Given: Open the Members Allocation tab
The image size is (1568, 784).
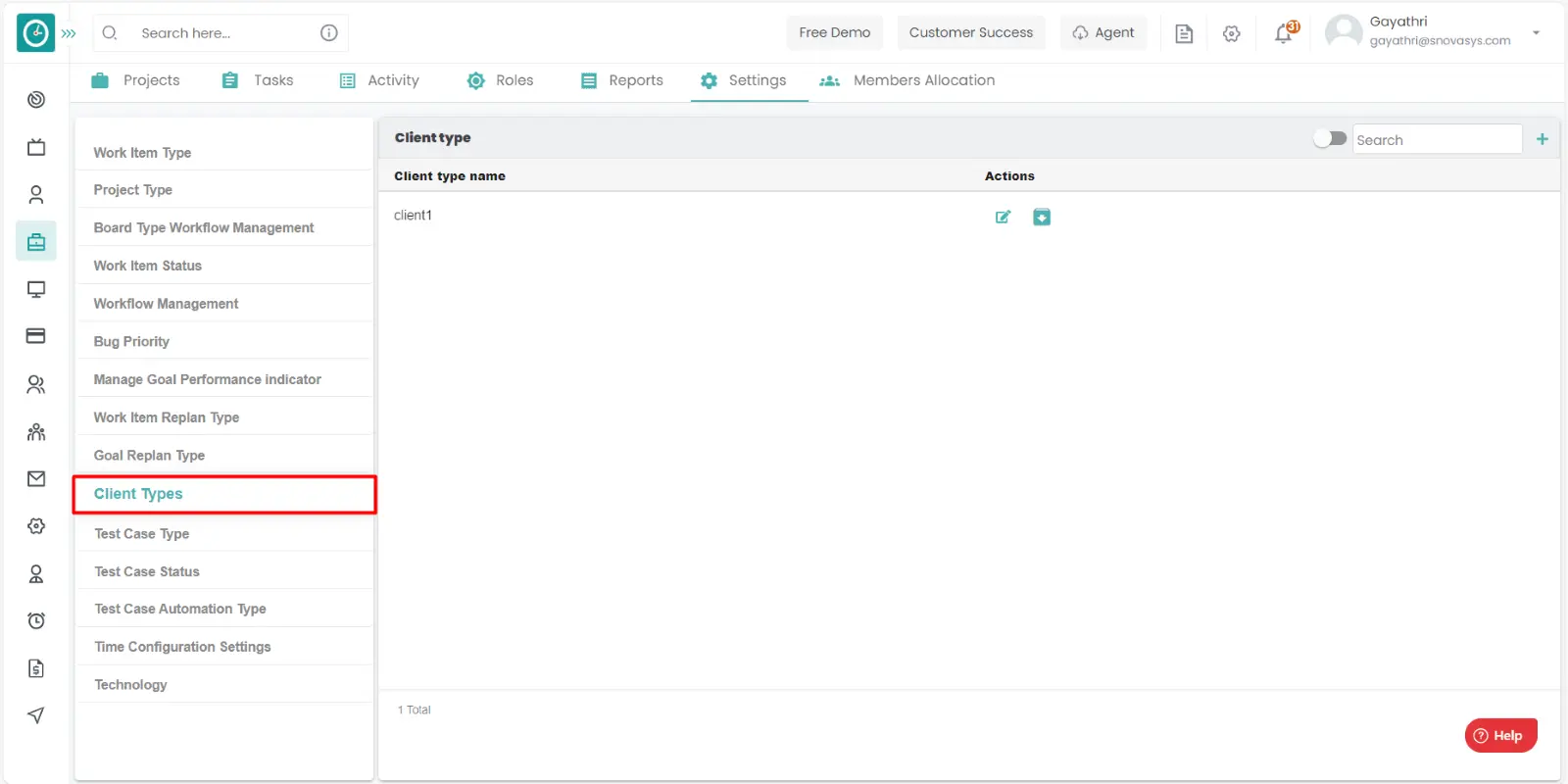Looking at the screenshot, I should 907,80.
